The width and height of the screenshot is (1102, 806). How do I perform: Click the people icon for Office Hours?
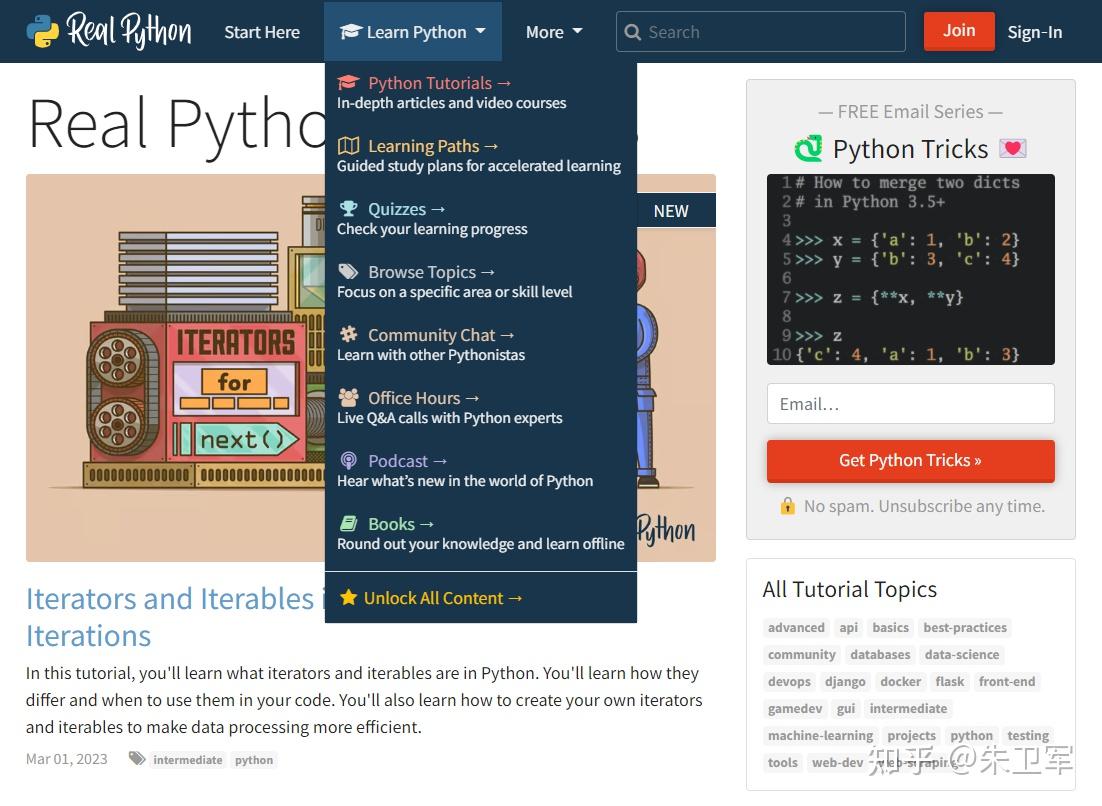(350, 397)
